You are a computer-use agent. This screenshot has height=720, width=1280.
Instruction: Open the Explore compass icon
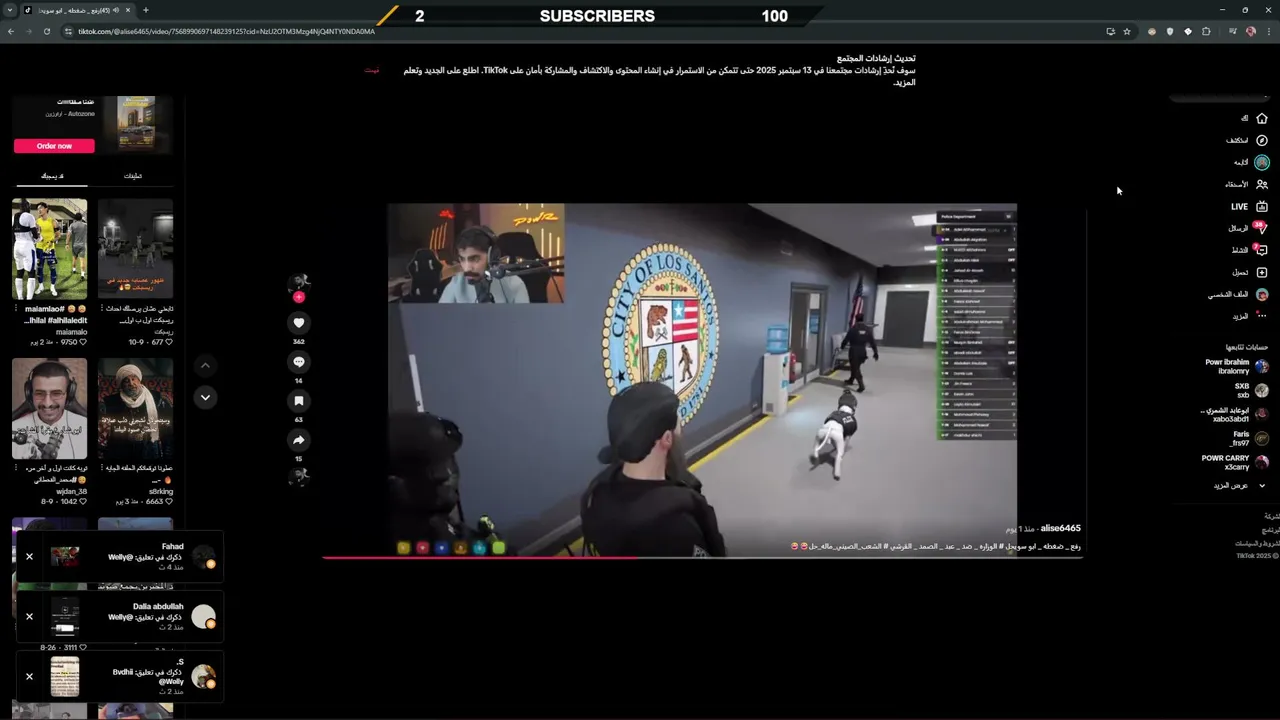(x=1262, y=140)
